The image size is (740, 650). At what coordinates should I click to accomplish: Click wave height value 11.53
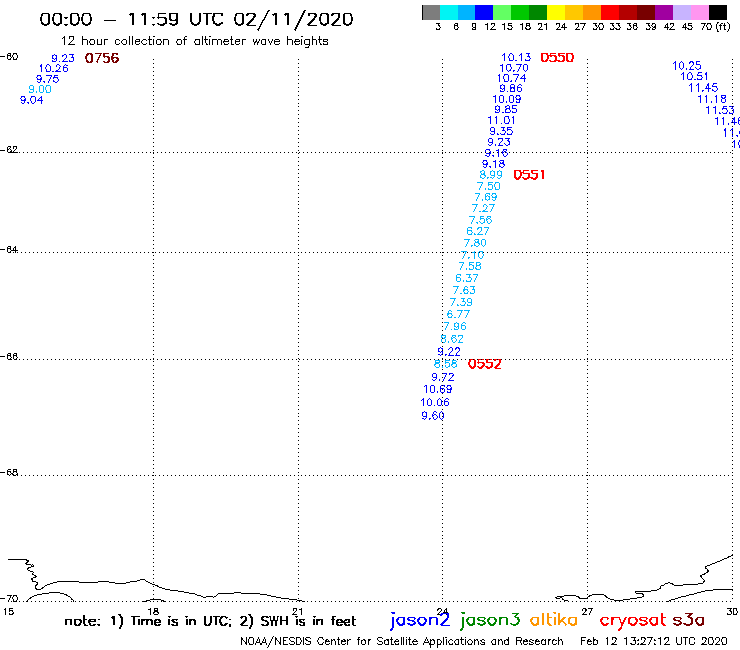720,110
